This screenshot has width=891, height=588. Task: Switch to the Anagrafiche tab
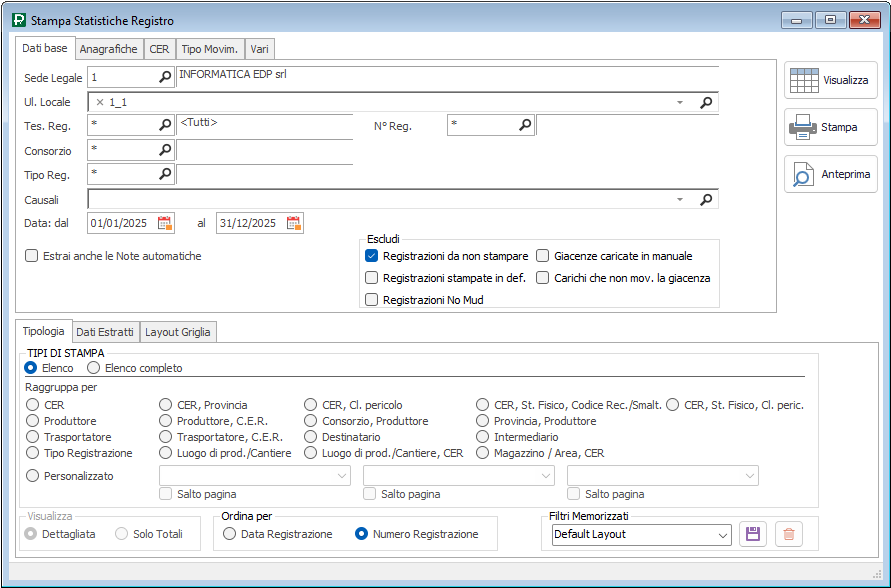pyautogui.click(x=108, y=49)
